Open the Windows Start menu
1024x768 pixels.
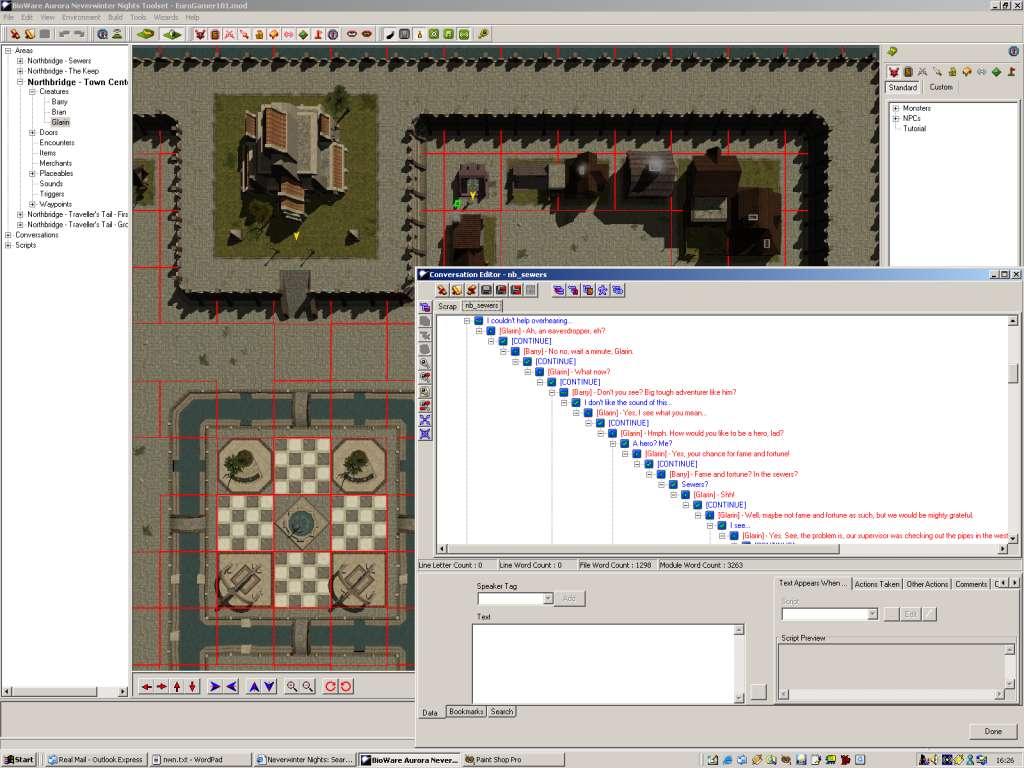(19, 760)
